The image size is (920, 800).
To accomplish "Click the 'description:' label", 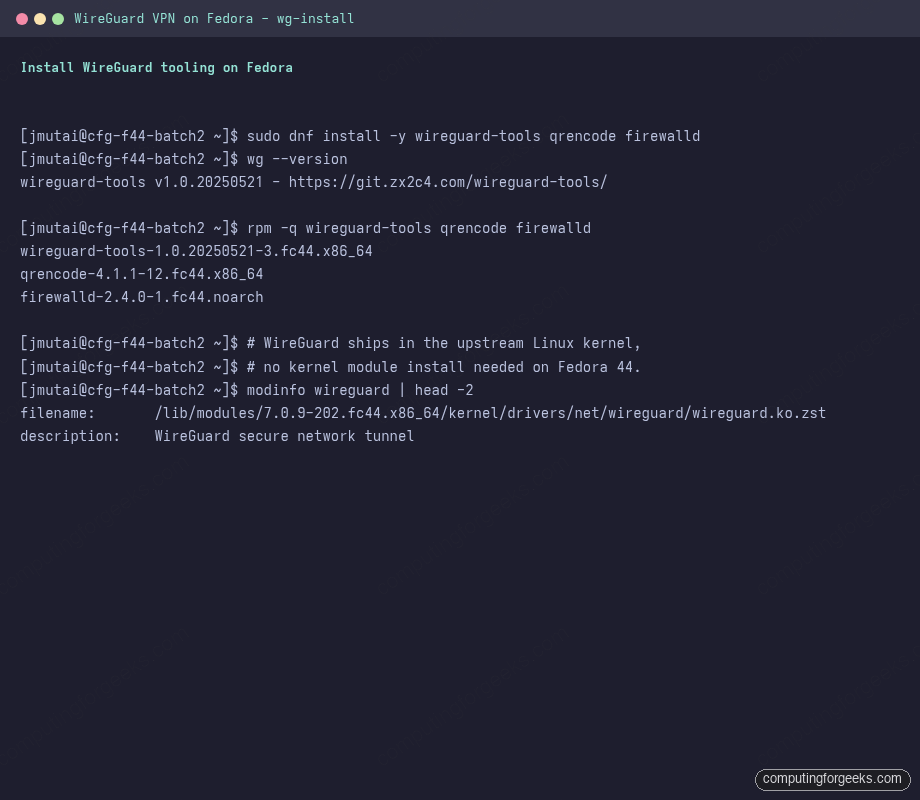I will coord(70,436).
